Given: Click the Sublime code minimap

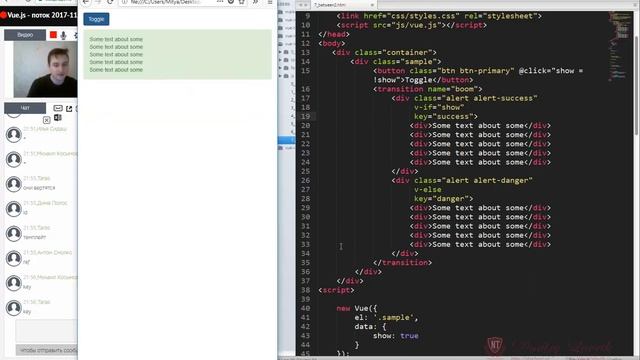Looking at the screenshot, I should [619, 47].
